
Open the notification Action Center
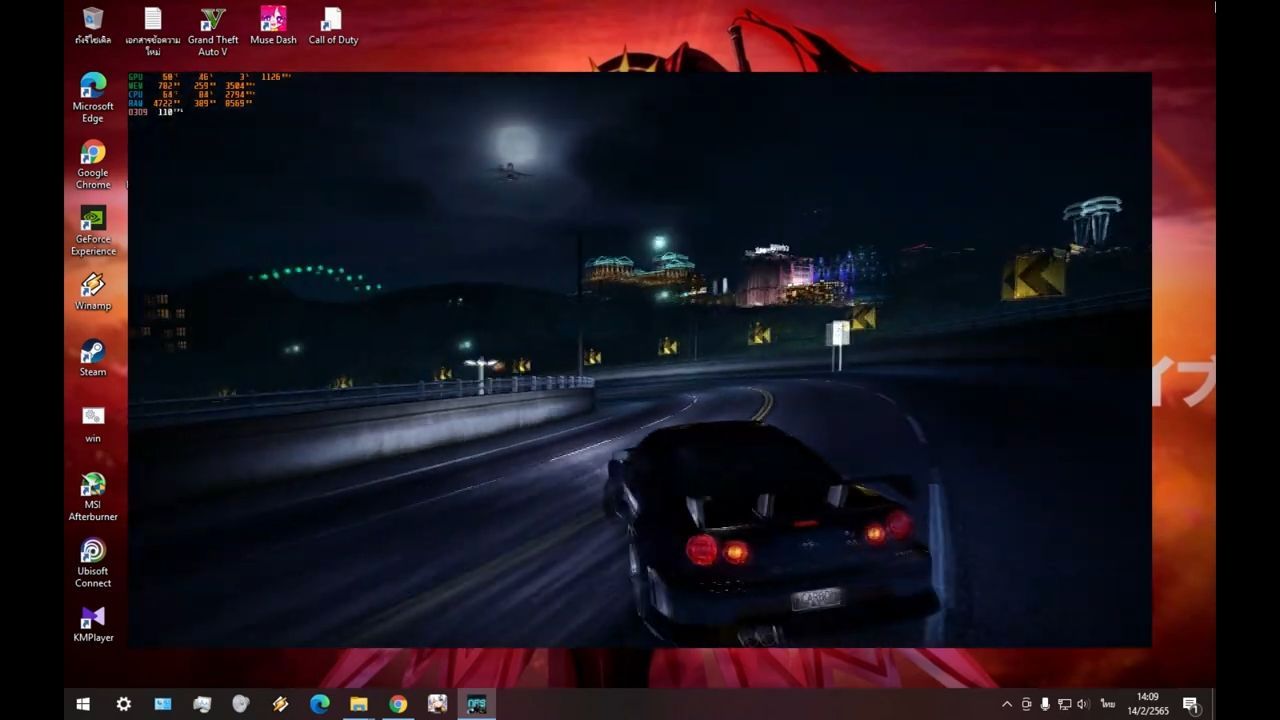(x=1190, y=704)
